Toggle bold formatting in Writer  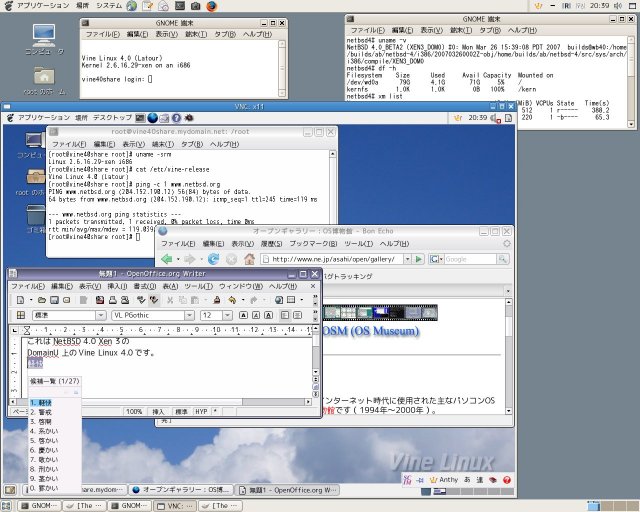click(243, 315)
